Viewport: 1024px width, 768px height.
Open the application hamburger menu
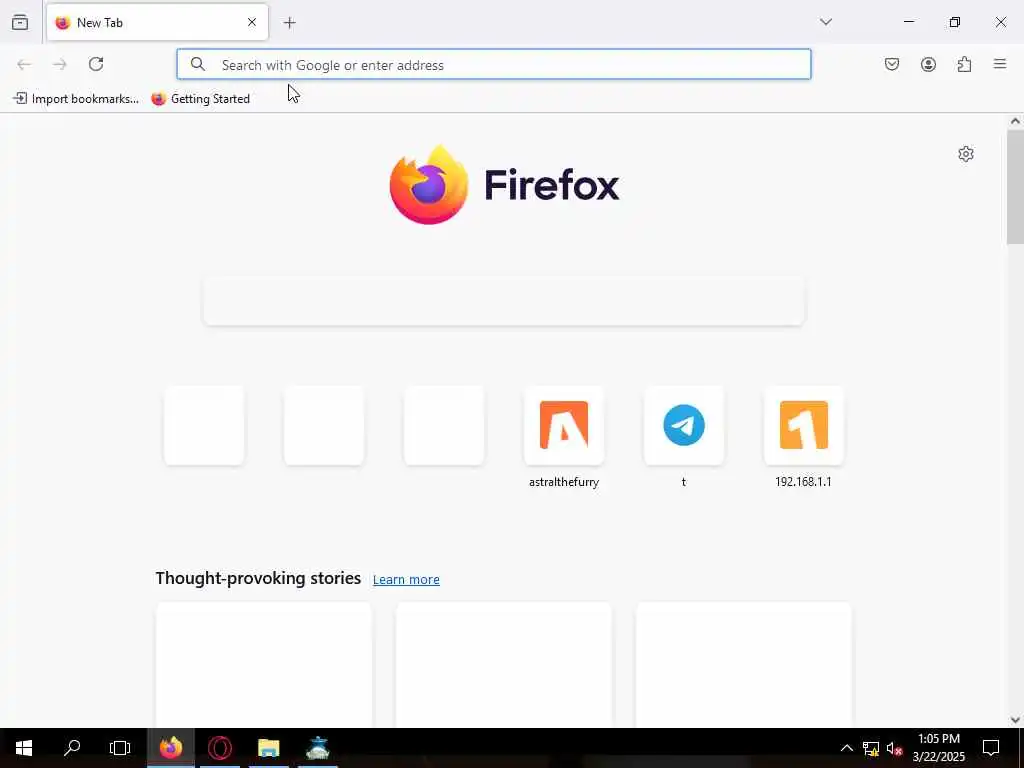1000,64
